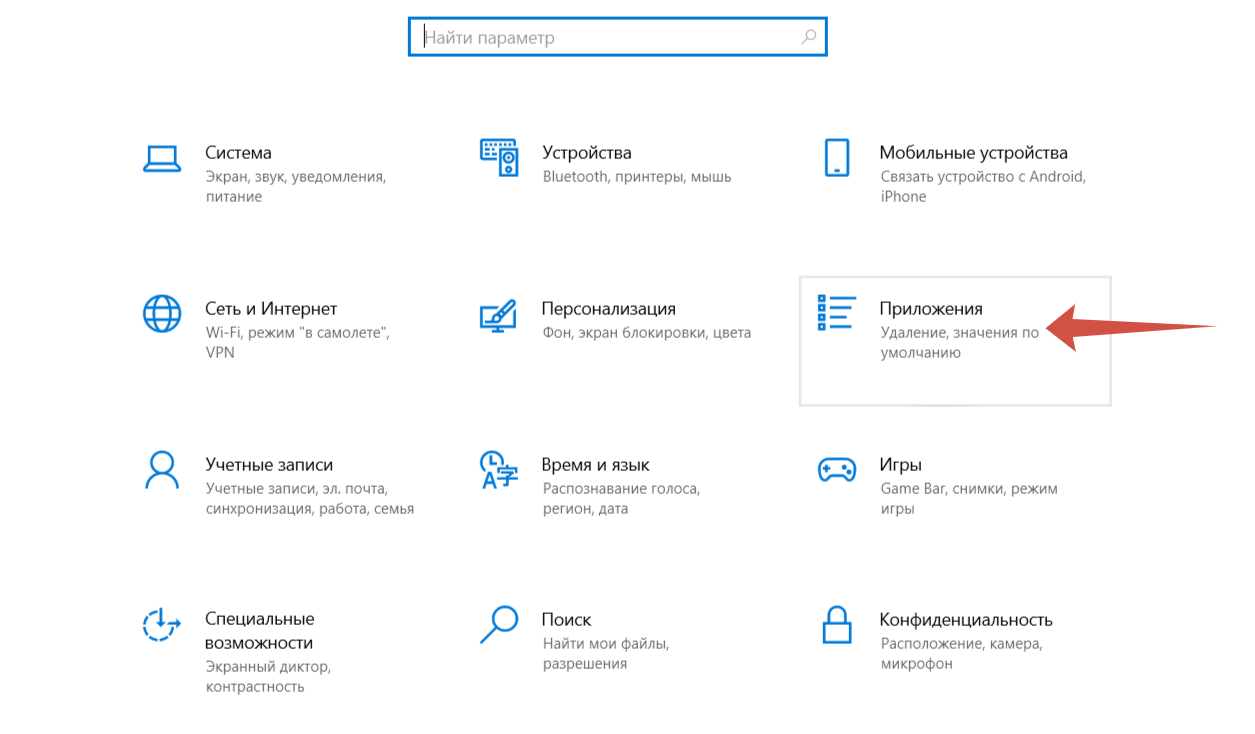
Task: Click the person icon for Учетные записи
Action: pyautogui.click(x=161, y=469)
